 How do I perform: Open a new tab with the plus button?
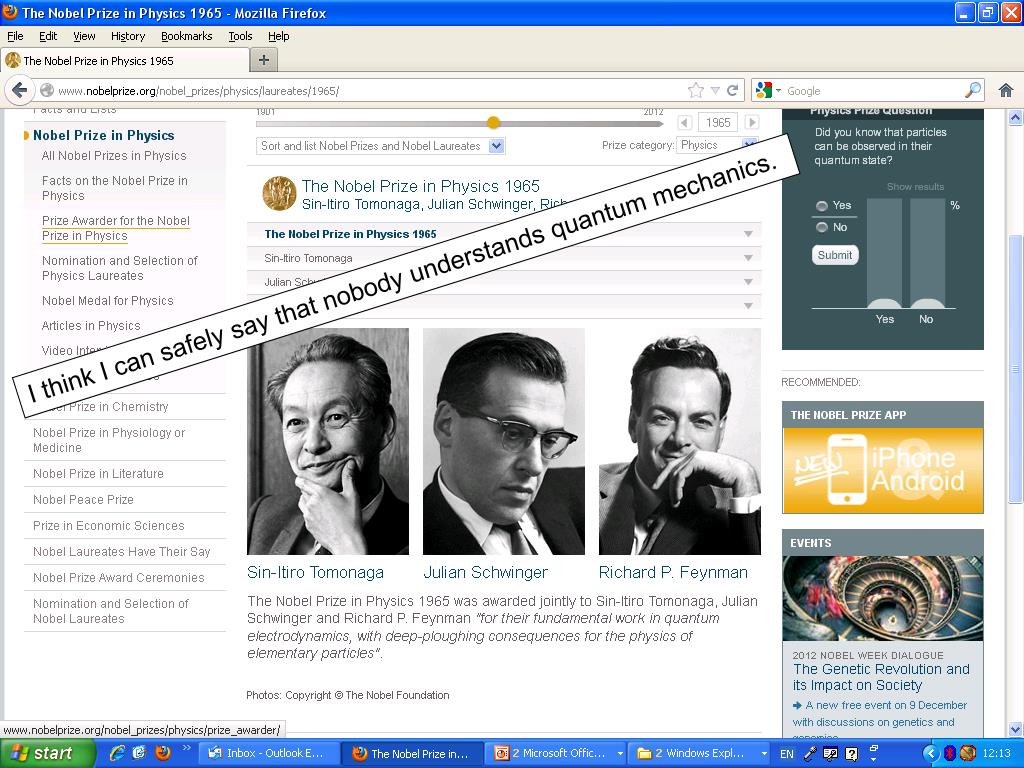coord(264,60)
